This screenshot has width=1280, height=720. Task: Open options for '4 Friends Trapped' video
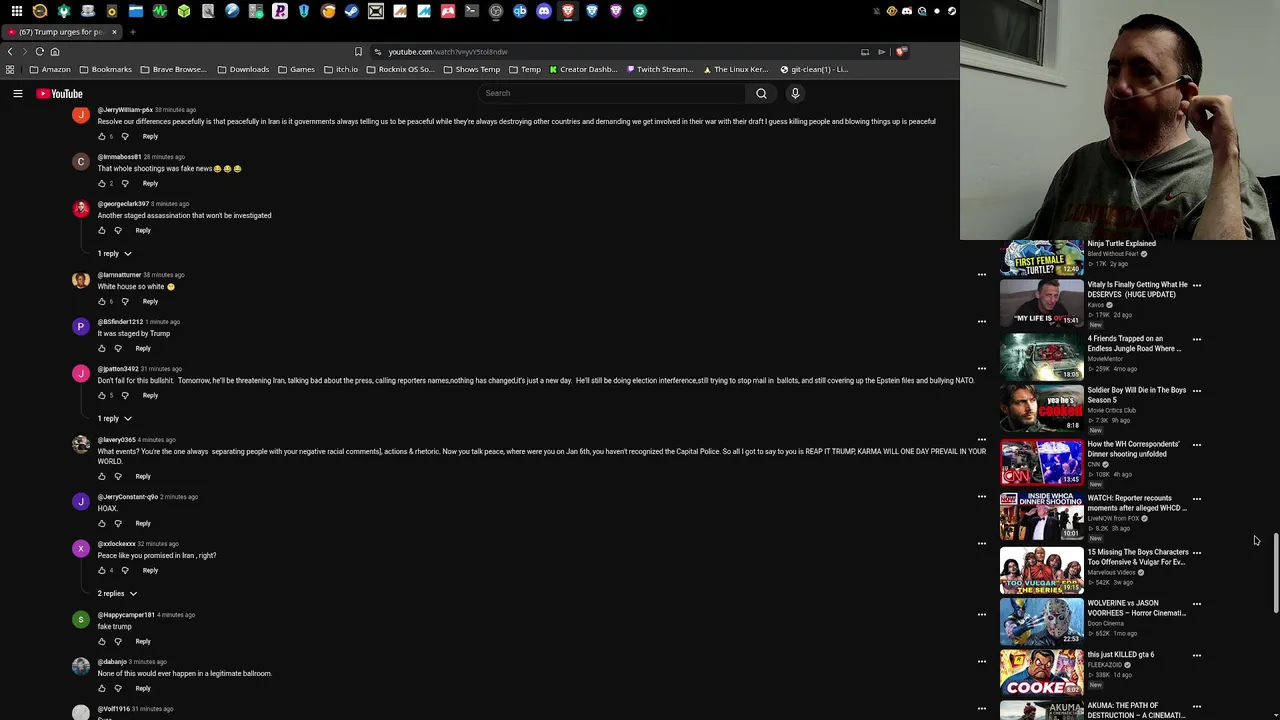click(x=1197, y=339)
